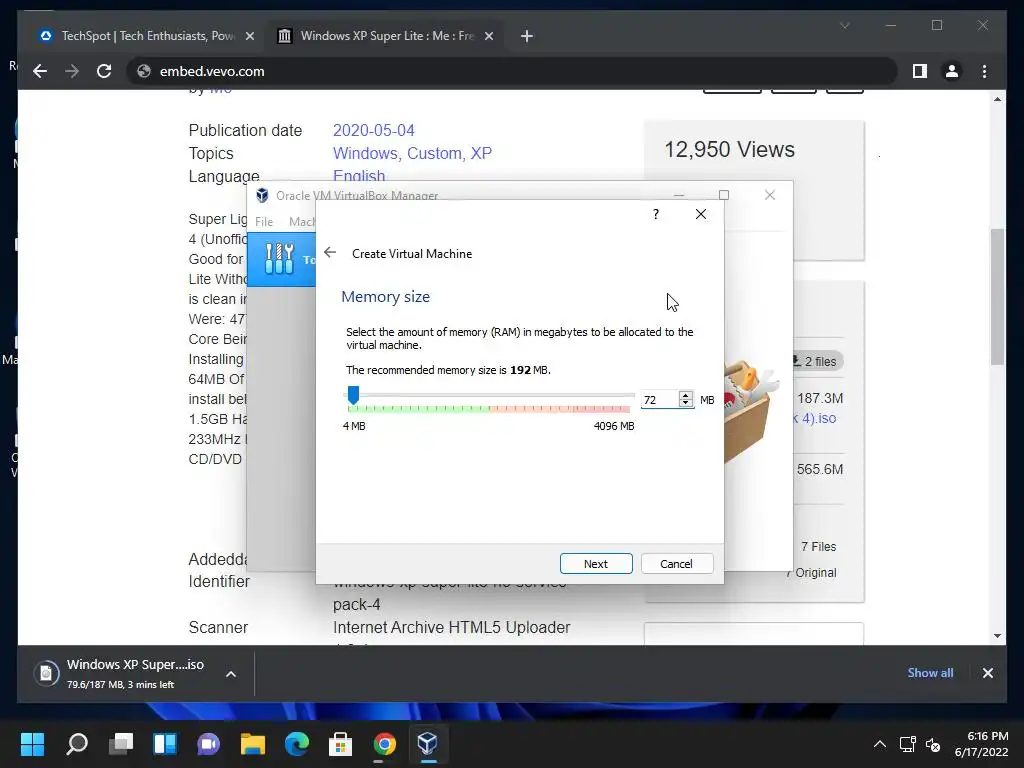Follow the Custom topic link
Viewport: 1024px width, 768px height.
point(434,153)
